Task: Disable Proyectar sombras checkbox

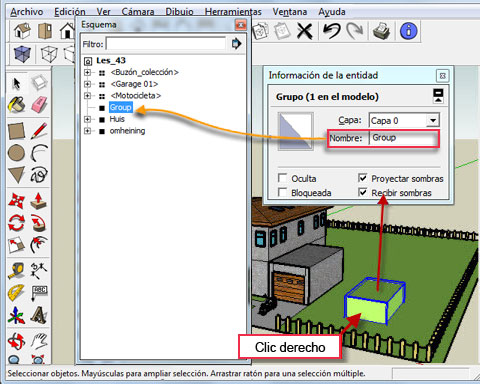Action: 363,178
